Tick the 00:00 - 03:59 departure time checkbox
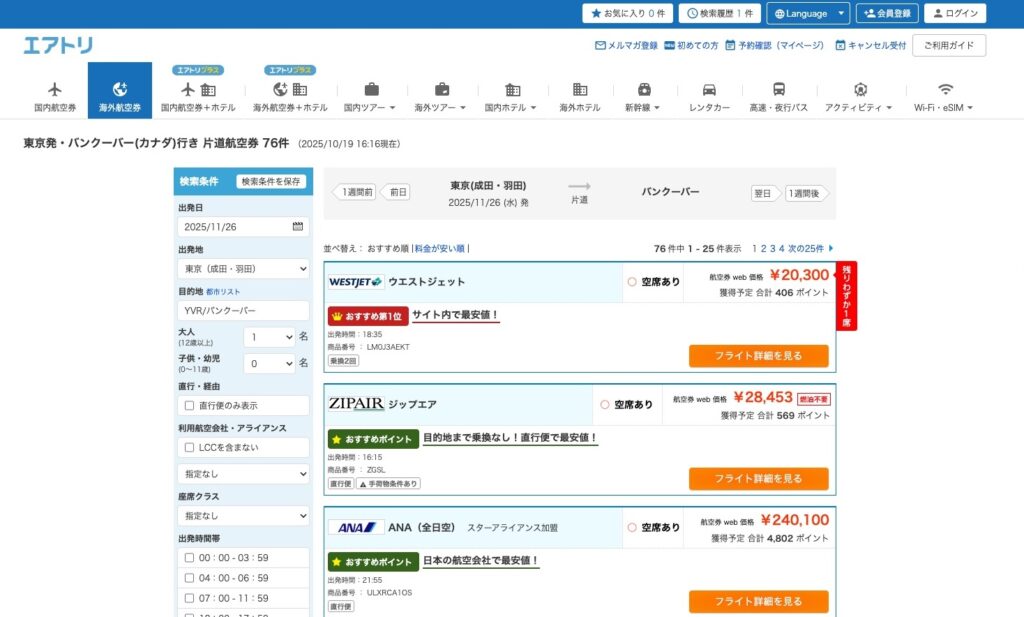The height and width of the screenshot is (617, 1024). tap(189, 558)
